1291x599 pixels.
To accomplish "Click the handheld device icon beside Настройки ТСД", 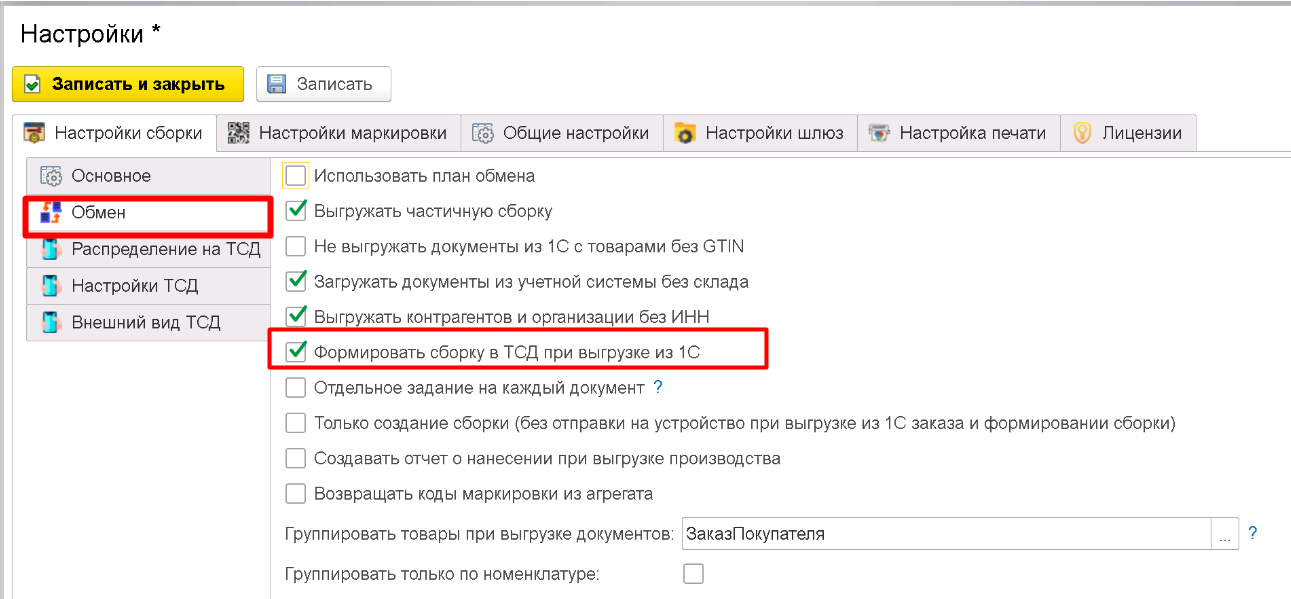I will pos(51,286).
